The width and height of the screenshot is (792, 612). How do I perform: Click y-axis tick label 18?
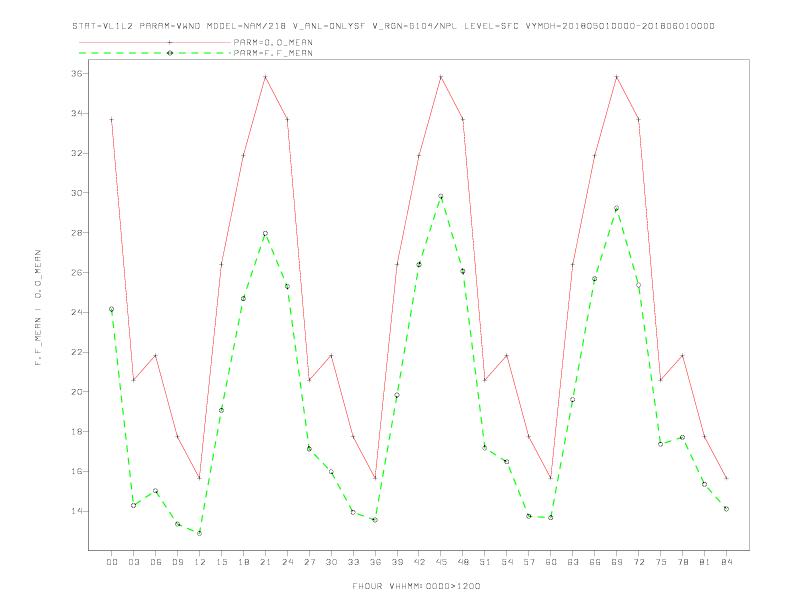coord(76,432)
